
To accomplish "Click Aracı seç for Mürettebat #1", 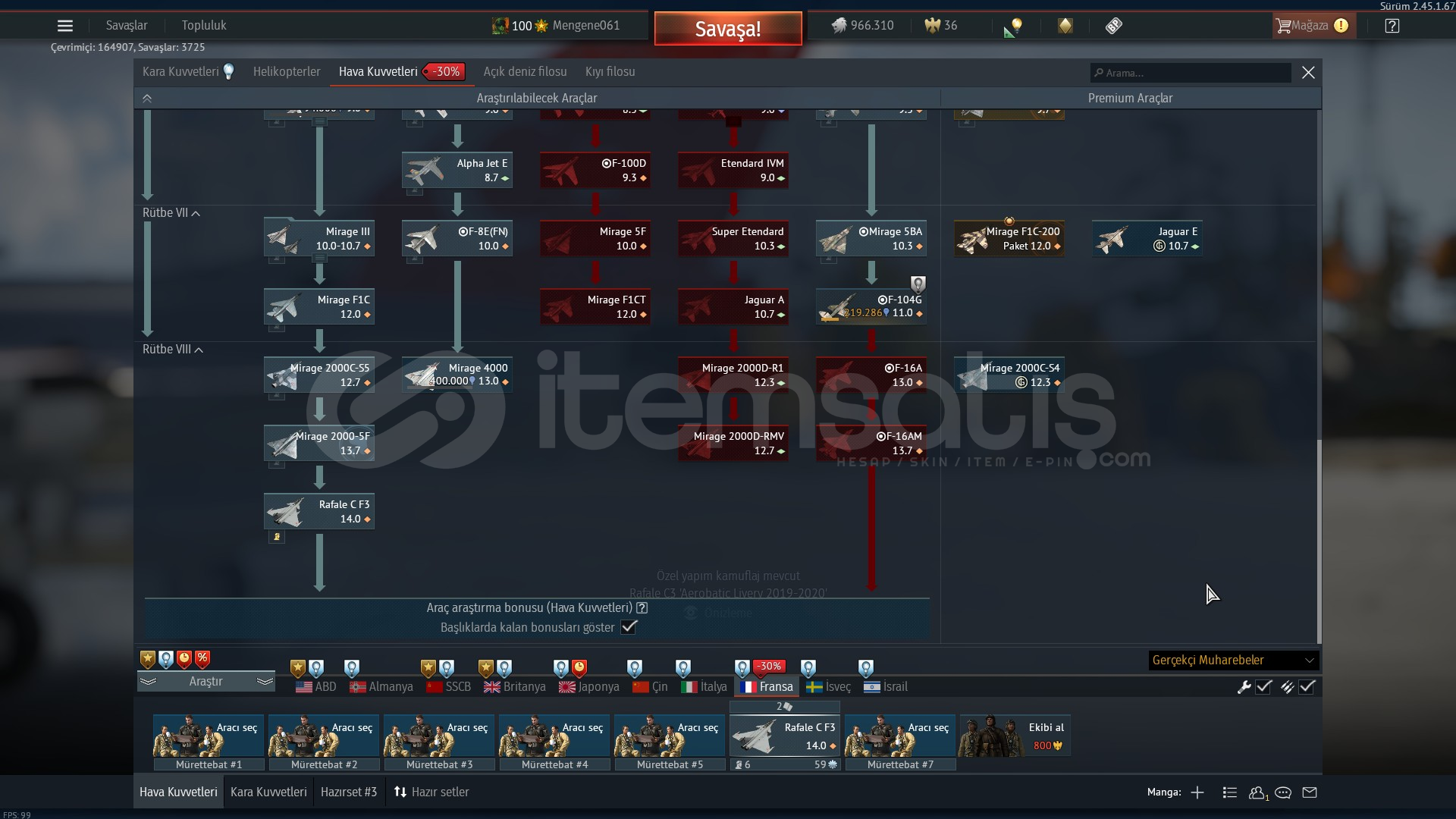I will pyautogui.click(x=209, y=736).
